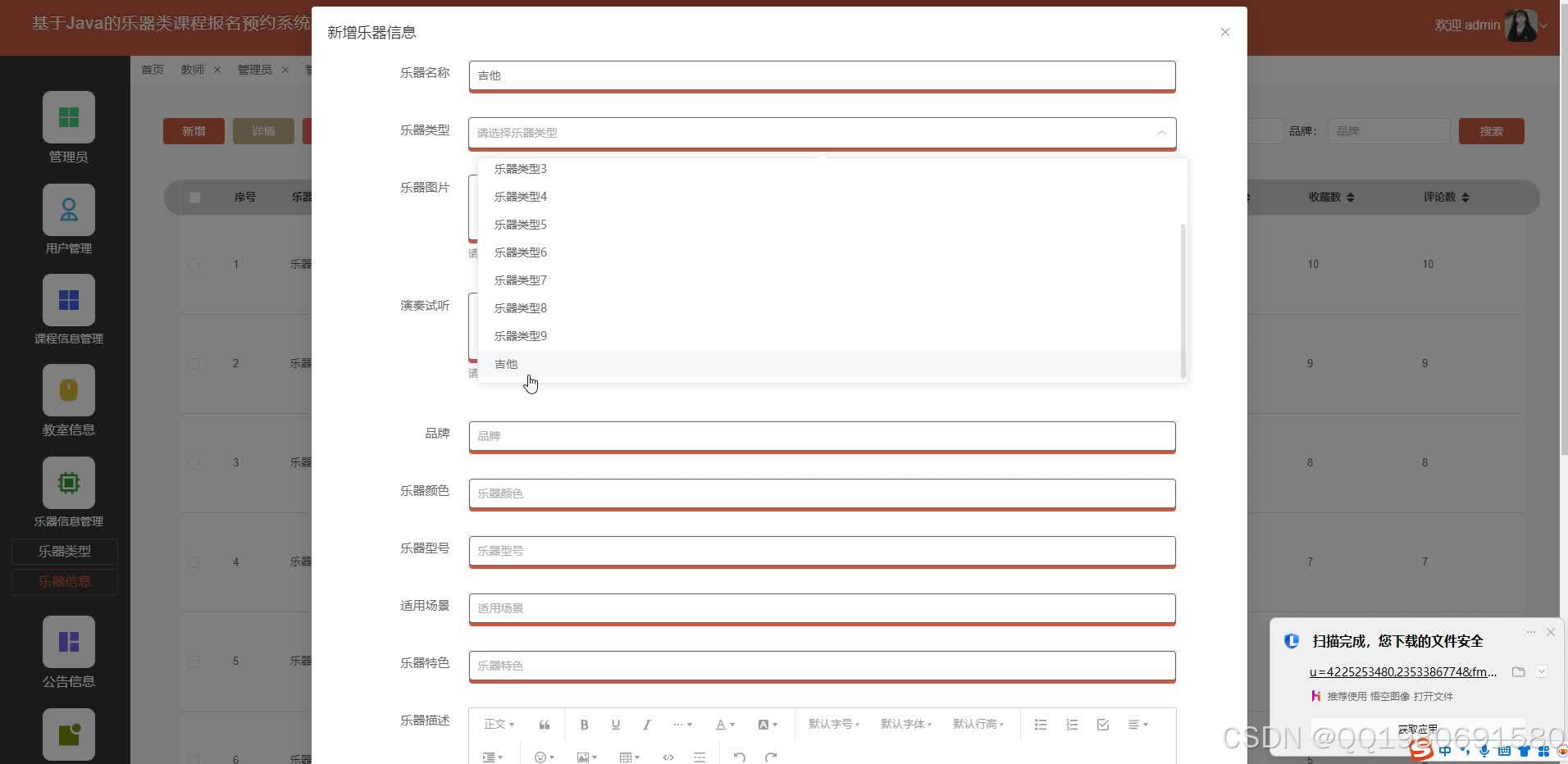The image size is (1568, 764).
Task: Open downloaded file folder in popup
Action: pyautogui.click(x=1519, y=672)
